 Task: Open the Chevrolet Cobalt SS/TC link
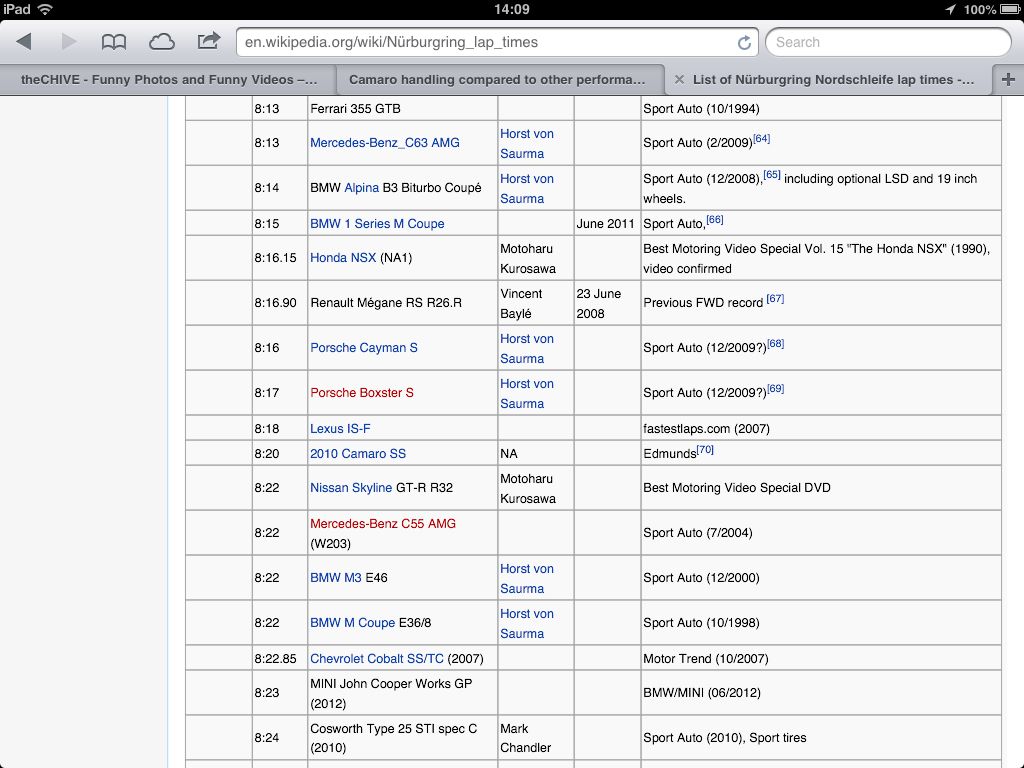coord(376,659)
